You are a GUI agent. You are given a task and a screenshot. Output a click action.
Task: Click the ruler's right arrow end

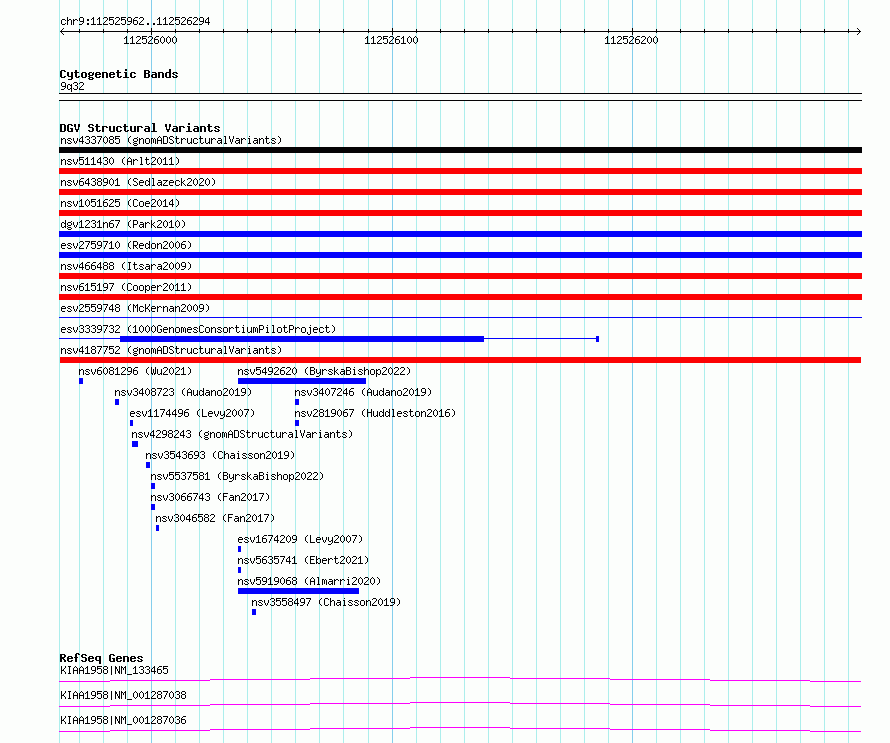pos(859,31)
